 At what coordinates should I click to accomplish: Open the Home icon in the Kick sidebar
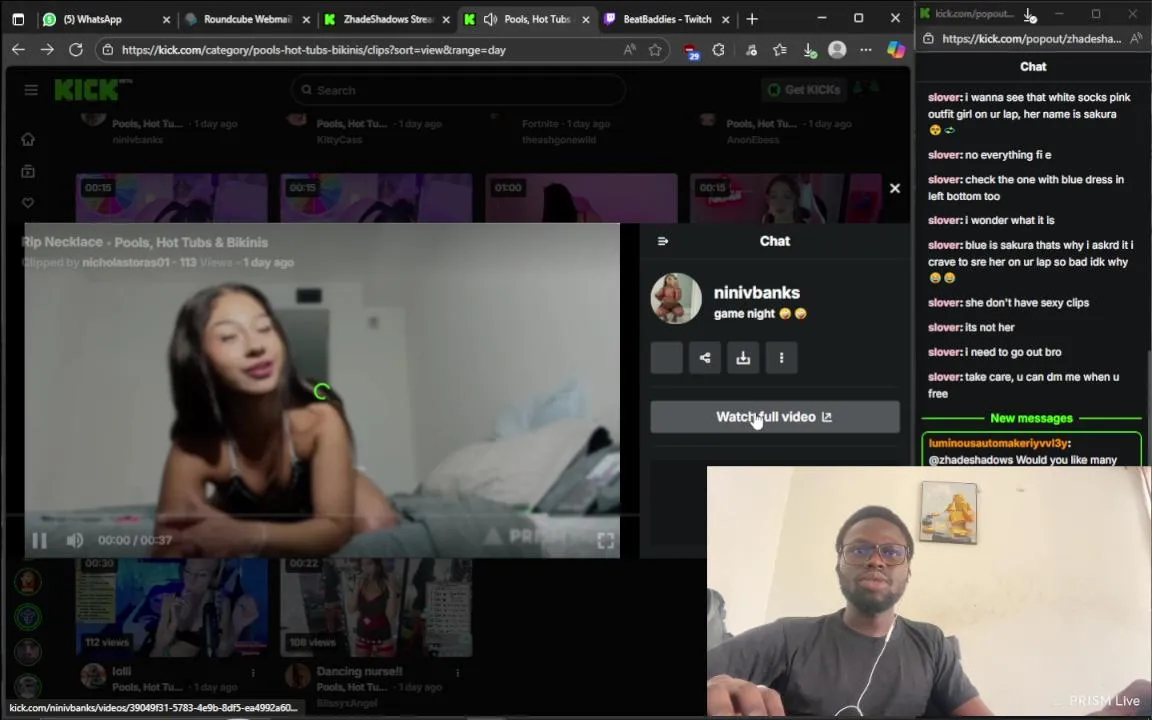28,140
